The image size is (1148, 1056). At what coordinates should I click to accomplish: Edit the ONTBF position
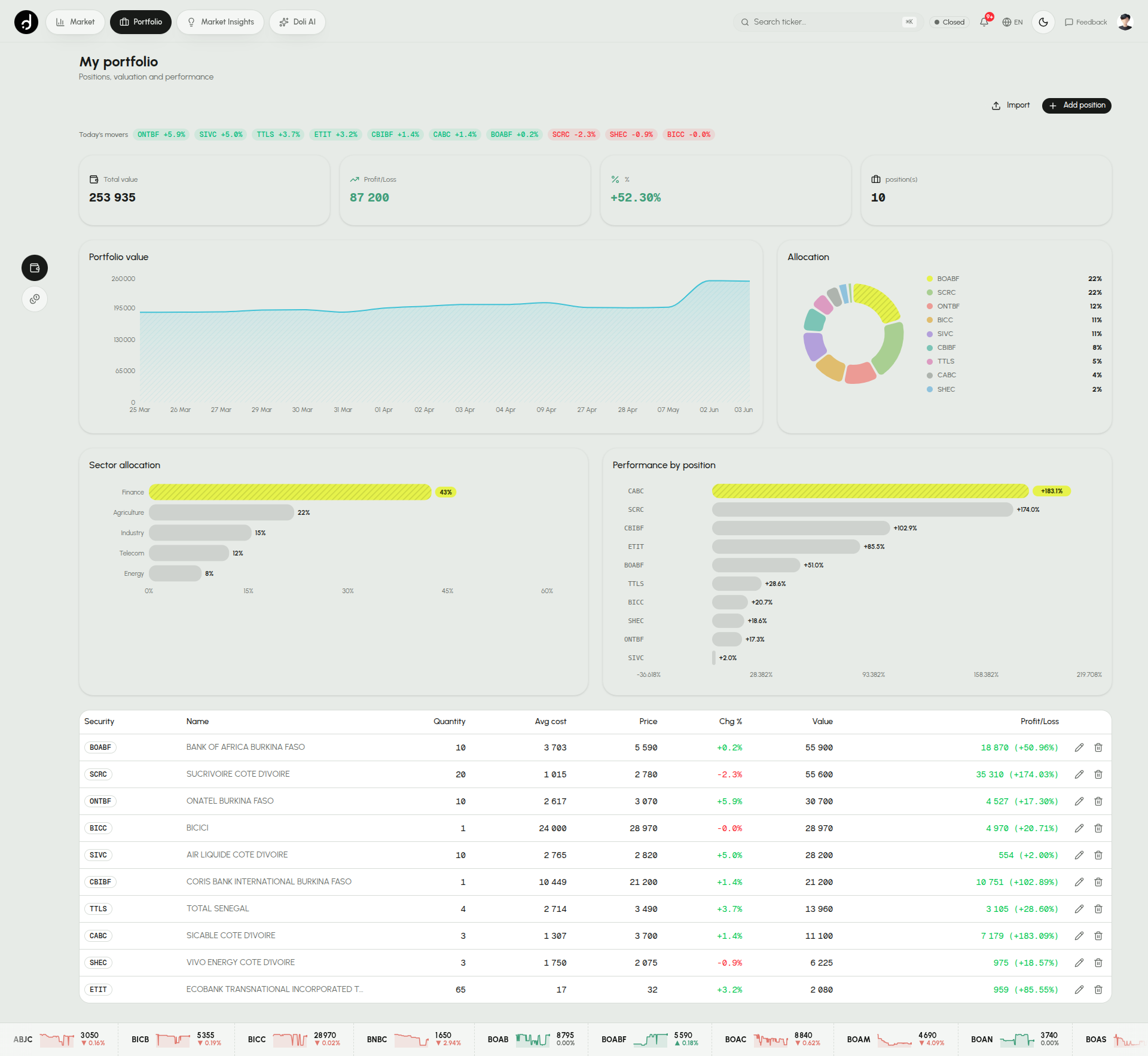[x=1079, y=801]
